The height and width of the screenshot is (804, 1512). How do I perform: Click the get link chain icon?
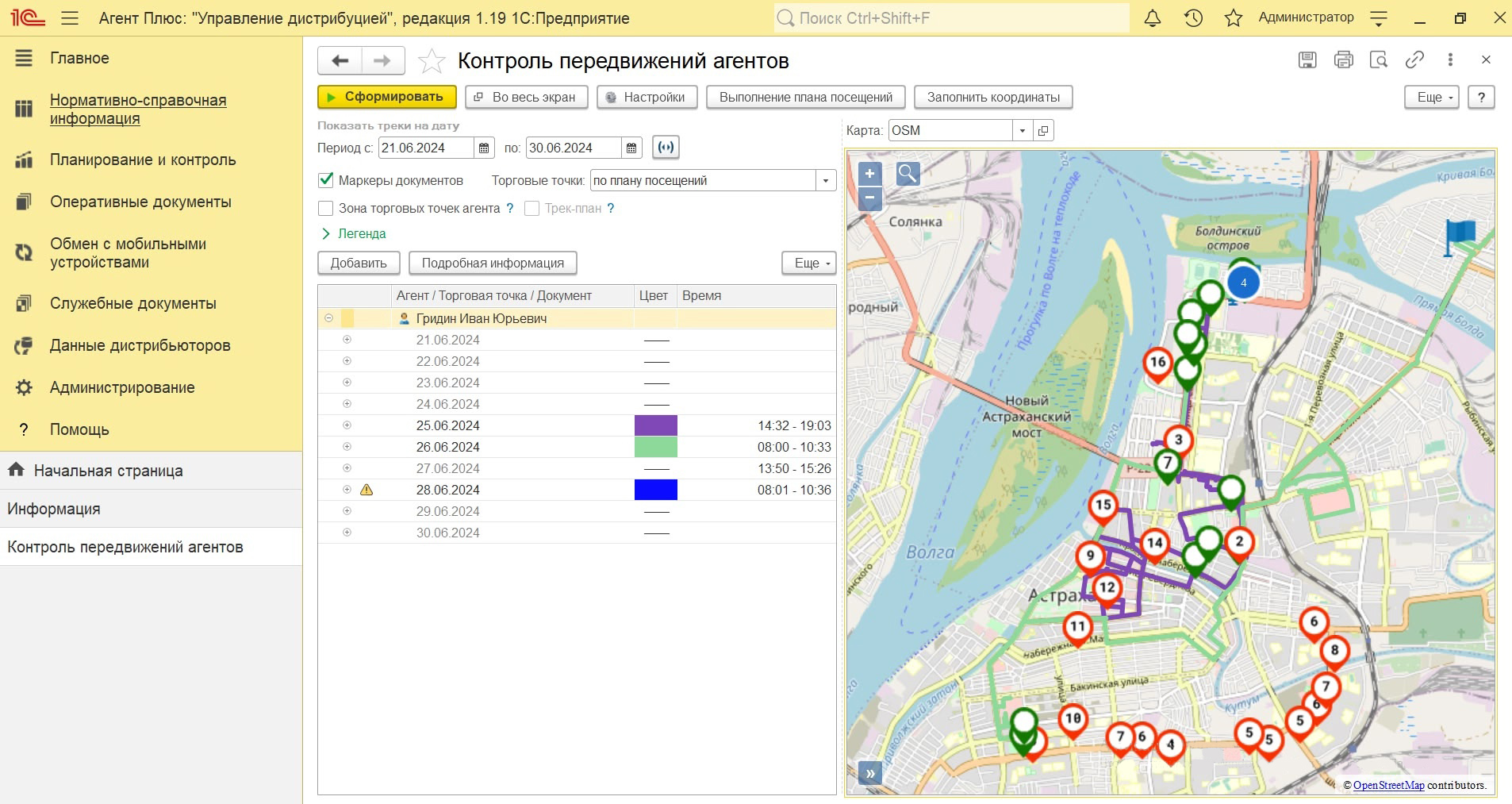(x=1414, y=60)
